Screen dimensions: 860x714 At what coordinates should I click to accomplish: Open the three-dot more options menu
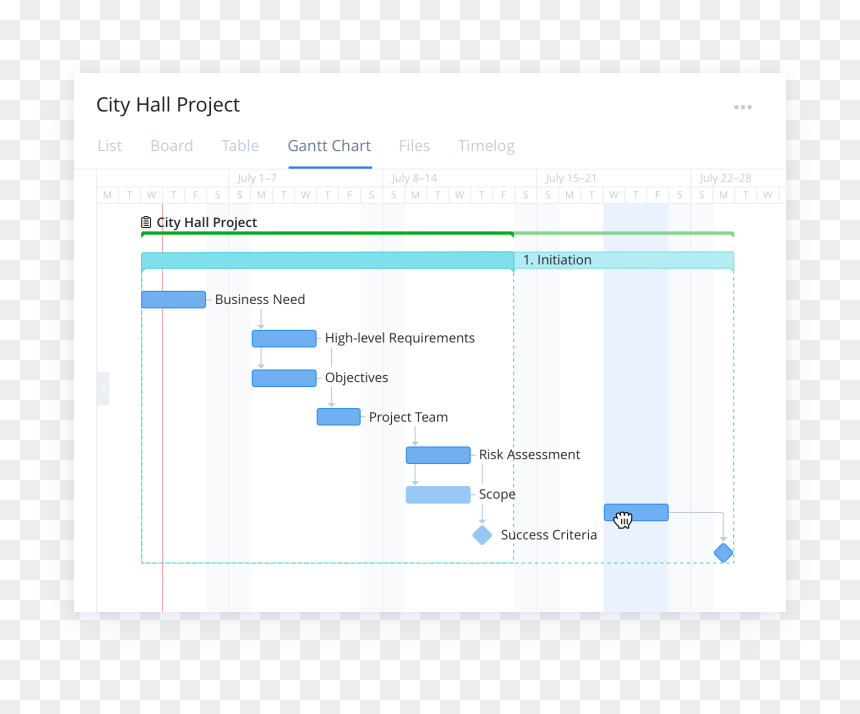pos(743,107)
